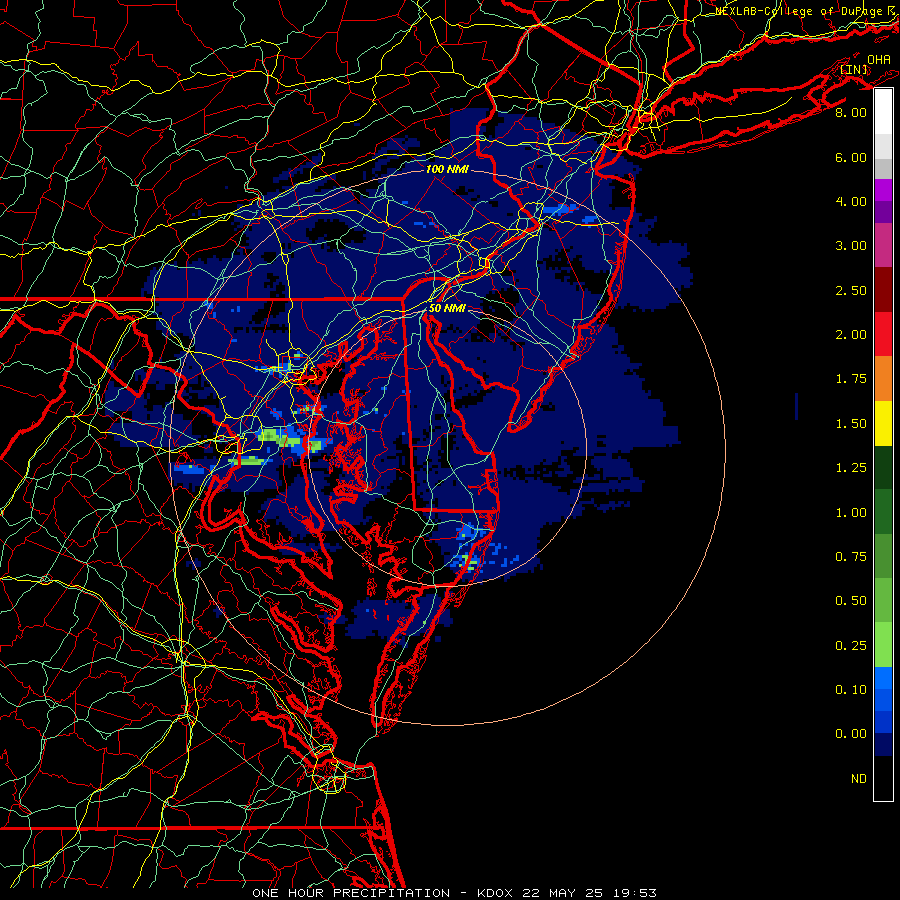Click the "1.25" legend value
Screen dimensions: 900x900
pos(851,468)
